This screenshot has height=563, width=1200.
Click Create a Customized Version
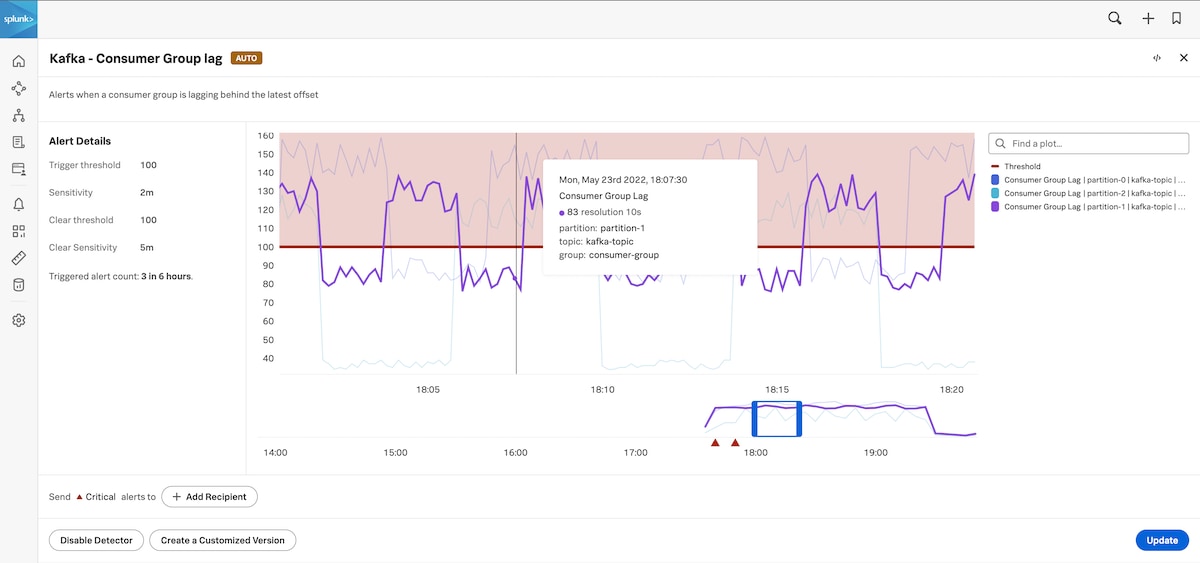point(222,540)
